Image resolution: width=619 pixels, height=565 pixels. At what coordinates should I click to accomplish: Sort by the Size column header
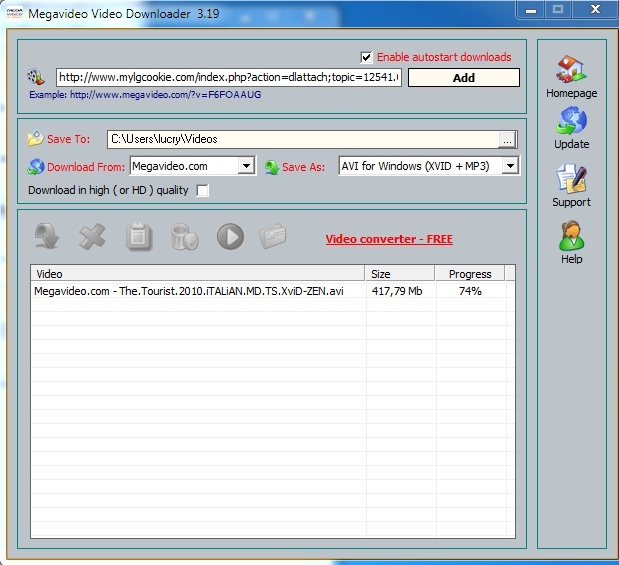(x=400, y=274)
